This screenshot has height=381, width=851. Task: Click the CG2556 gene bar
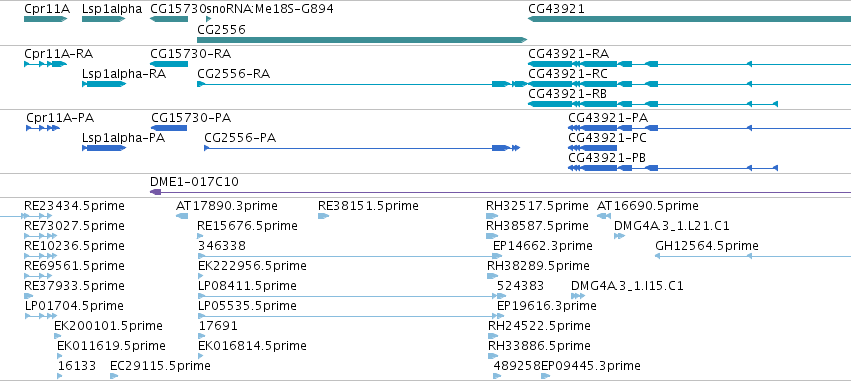click(x=362, y=40)
